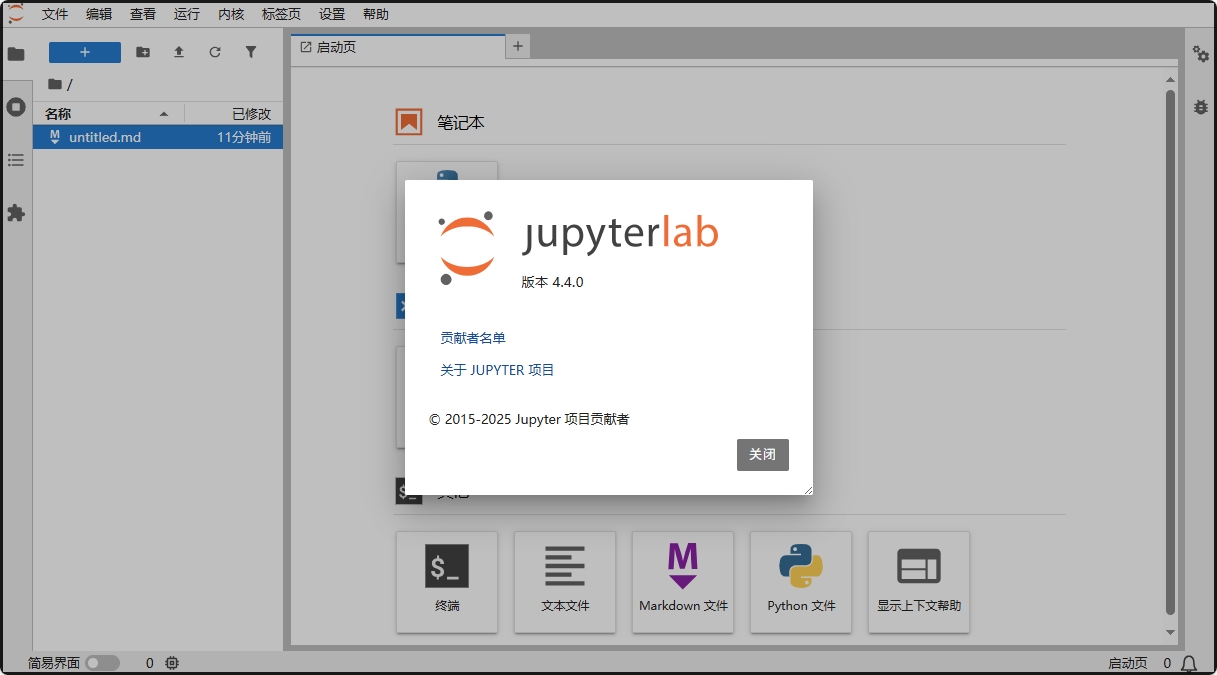The height and width of the screenshot is (675, 1217).
Task: Click the new folder icon
Action: pyautogui.click(x=143, y=52)
